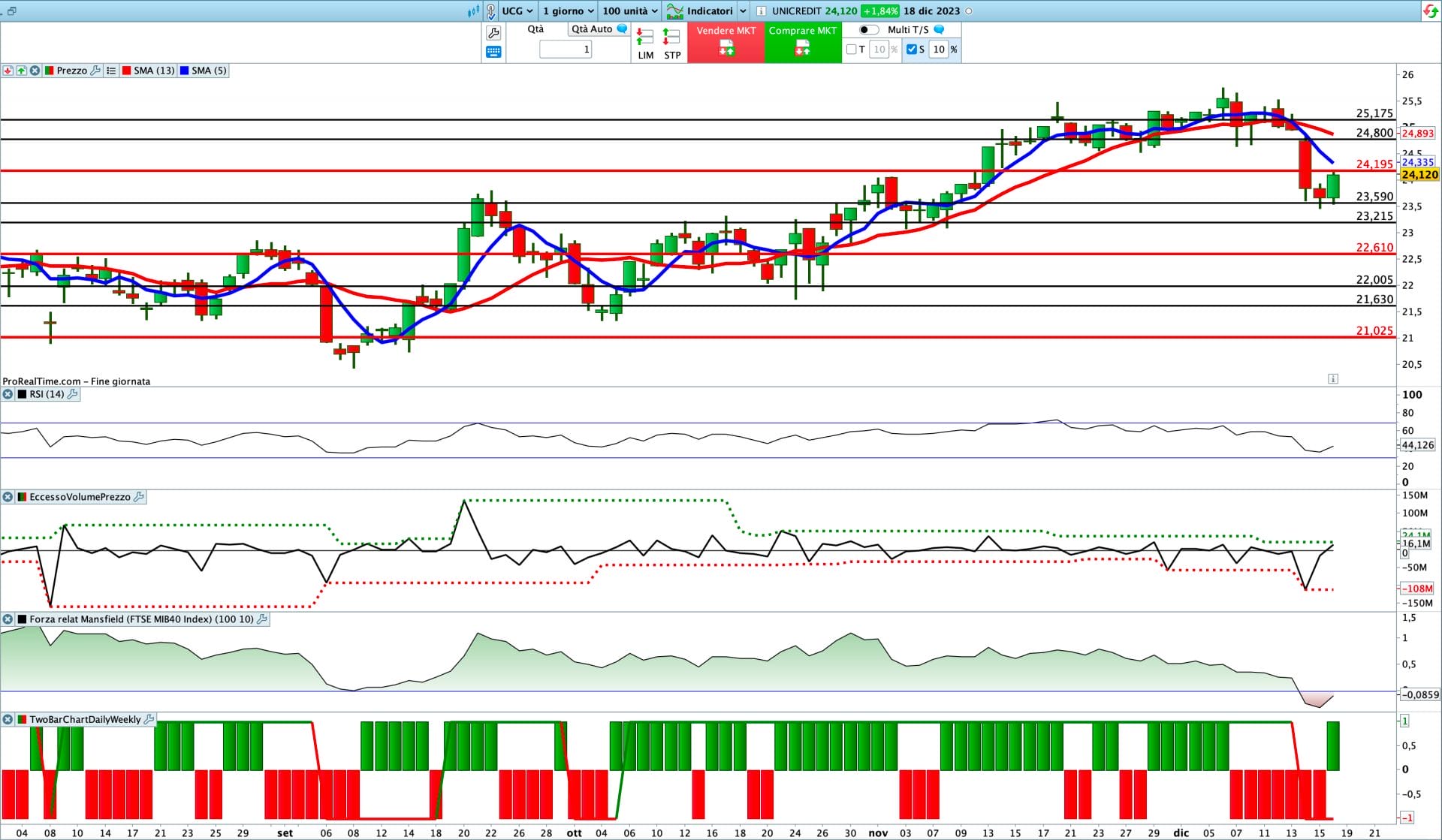The width and height of the screenshot is (1442, 840).
Task: Click the chart style candlestick icon
Action: [473, 11]
